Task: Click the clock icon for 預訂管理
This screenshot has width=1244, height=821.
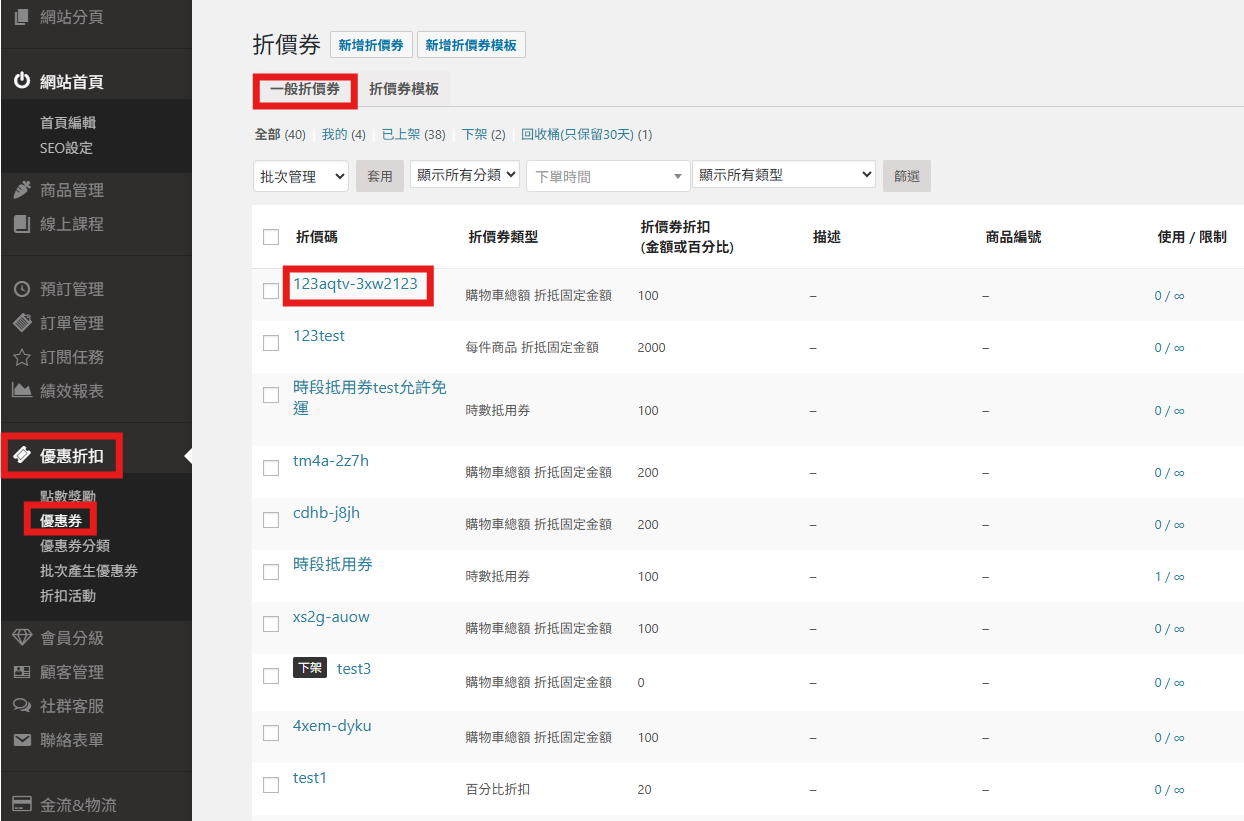Action: coord(22,289)
